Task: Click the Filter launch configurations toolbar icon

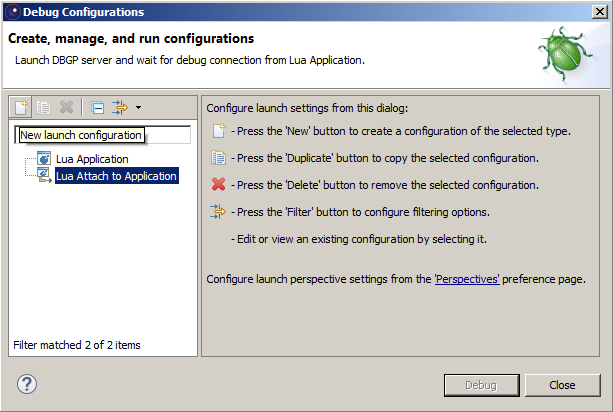Action: click(120, 107)
